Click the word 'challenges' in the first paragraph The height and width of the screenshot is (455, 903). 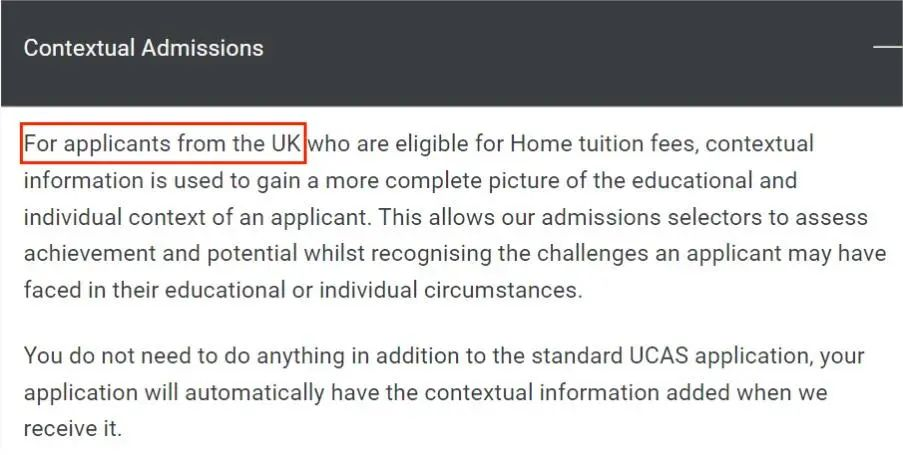593,255
